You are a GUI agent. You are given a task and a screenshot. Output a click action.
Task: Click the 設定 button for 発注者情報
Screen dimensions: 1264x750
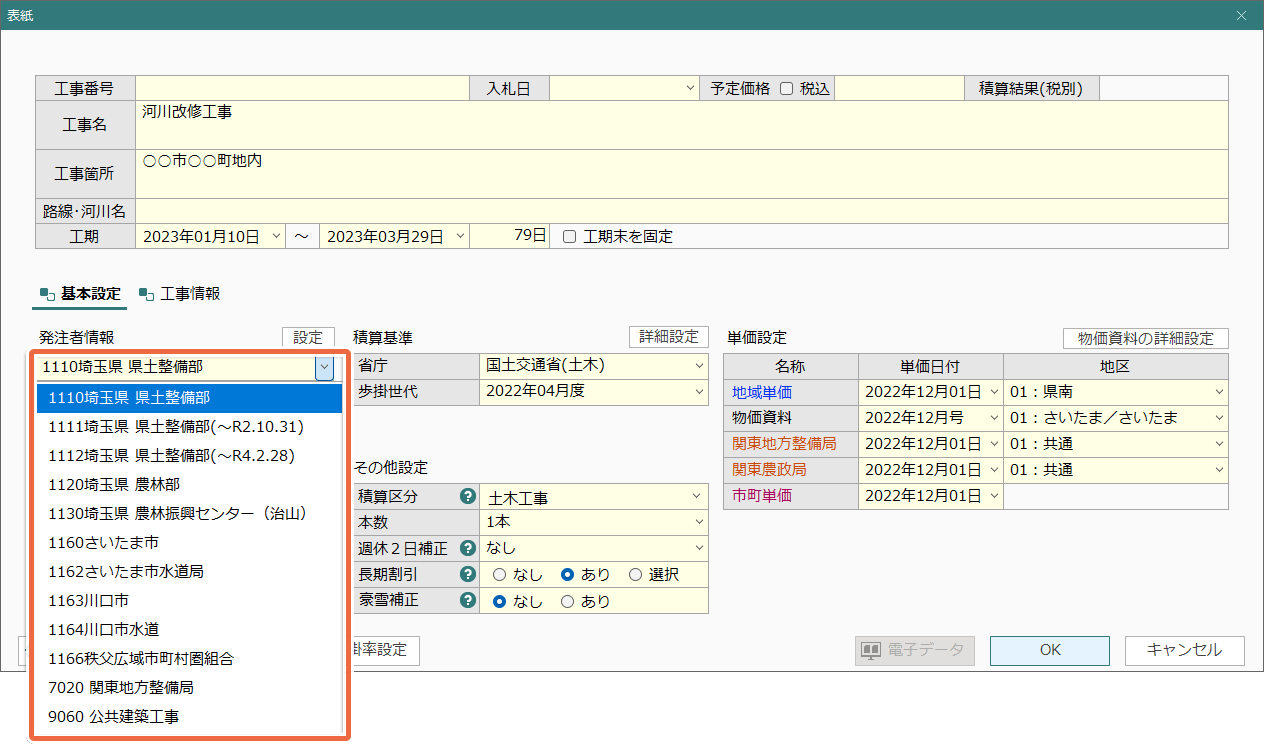(x=308, y=338)
